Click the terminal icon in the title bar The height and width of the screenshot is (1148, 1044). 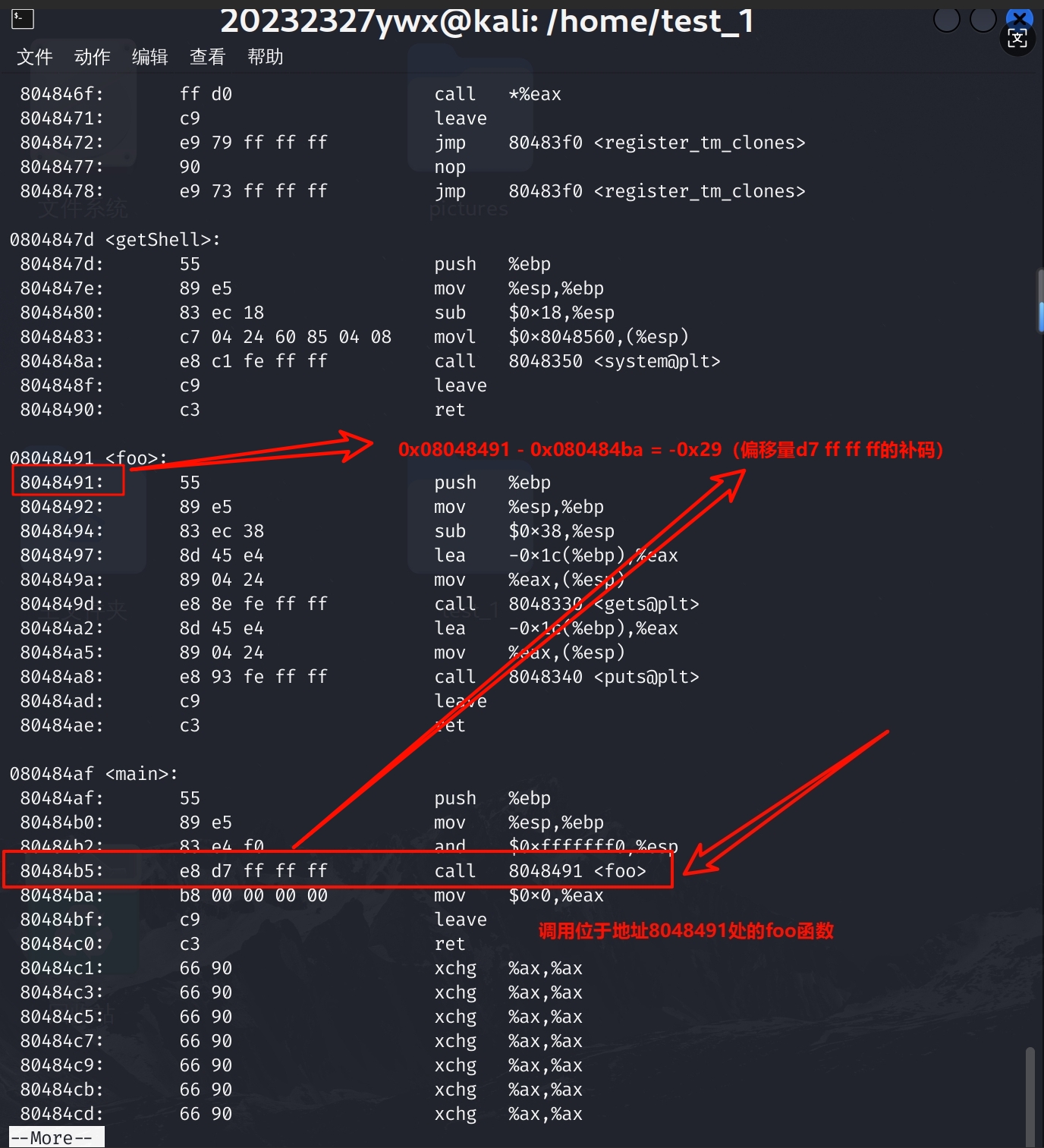point(23,19)
